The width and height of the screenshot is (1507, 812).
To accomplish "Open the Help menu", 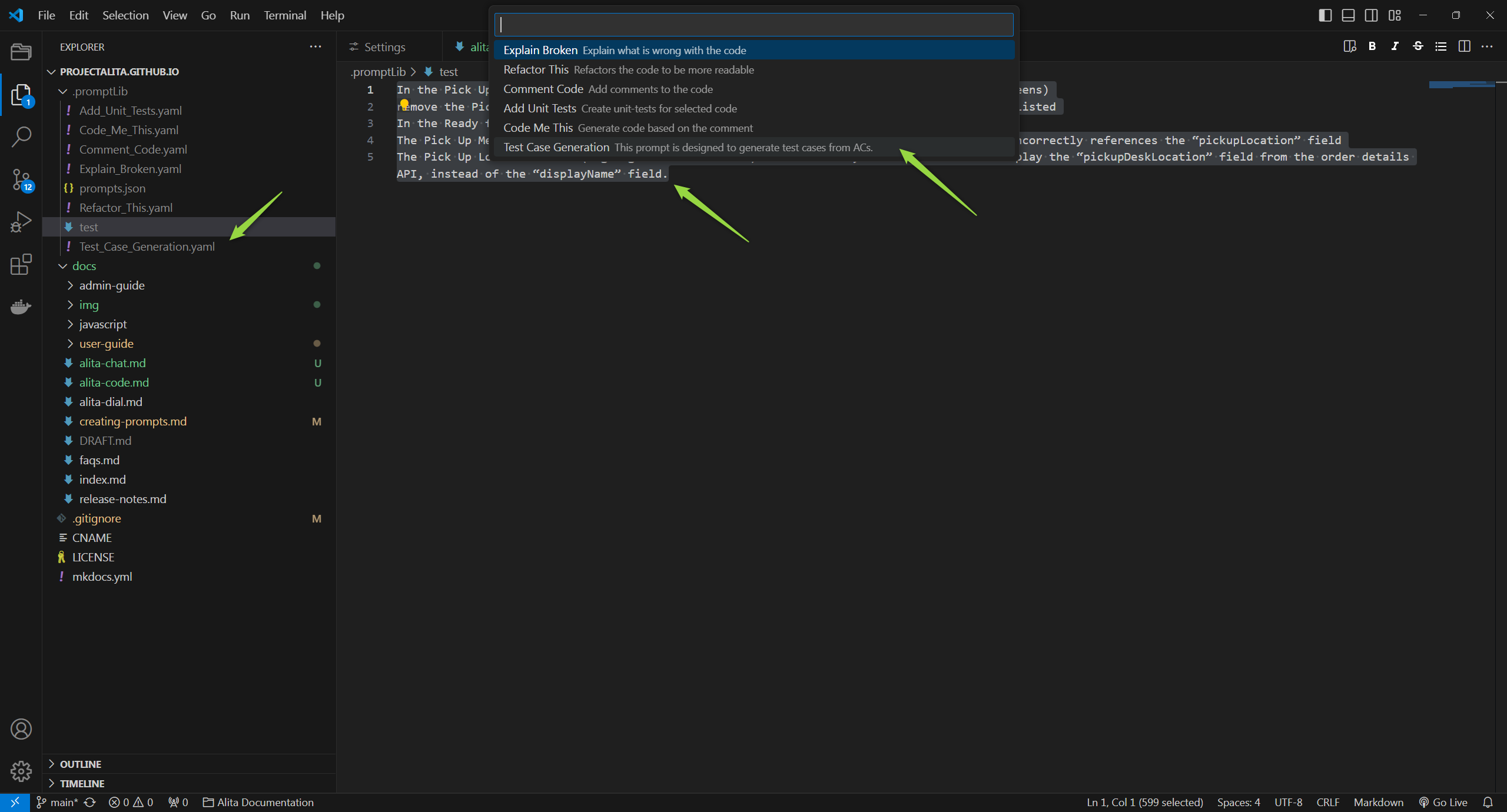I will point(332,15).
